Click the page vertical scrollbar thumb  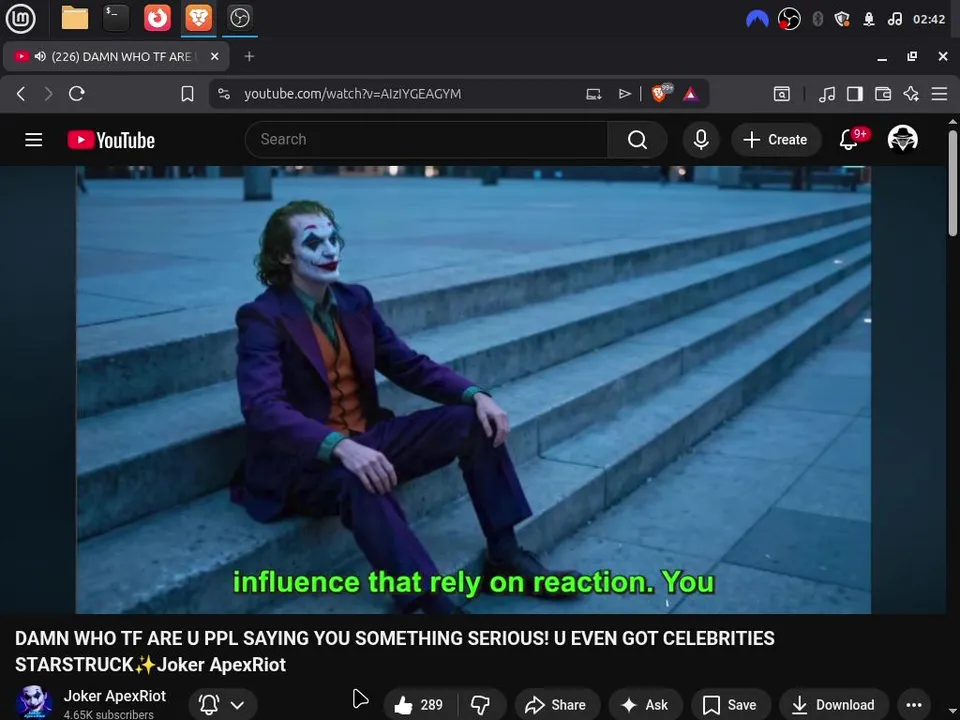coord(953,182)
